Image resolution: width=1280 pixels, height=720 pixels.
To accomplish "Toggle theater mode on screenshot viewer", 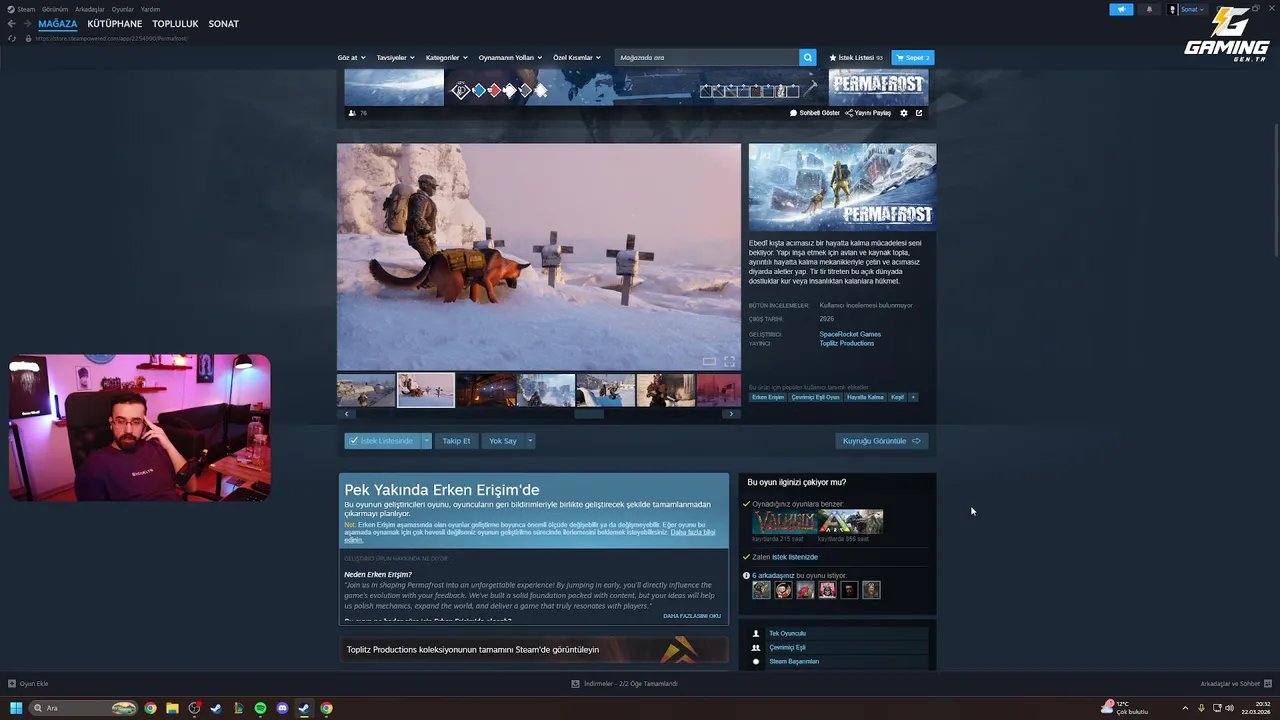I will 709,361.
